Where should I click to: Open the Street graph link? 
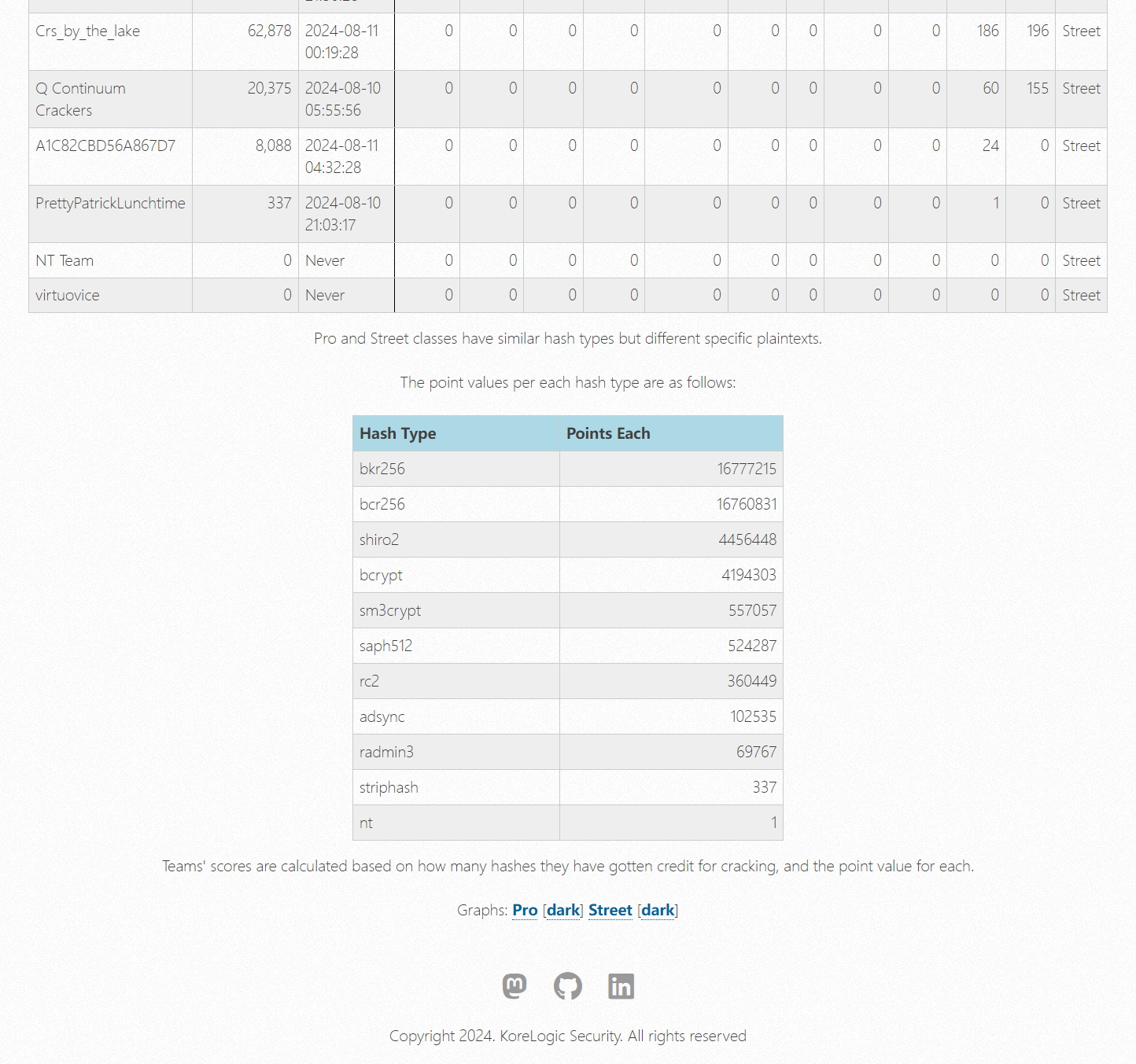(610, 910)
